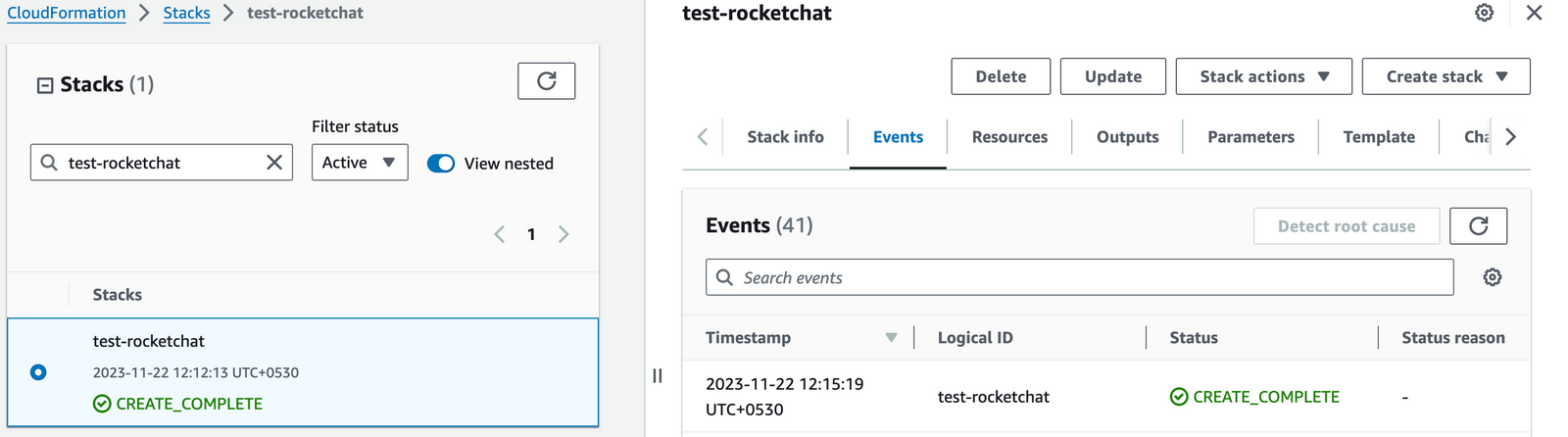The width and height of the screenshot is (1568, 437).
Task: Open Events table preferences gear
Action: tap(1492, 277)
